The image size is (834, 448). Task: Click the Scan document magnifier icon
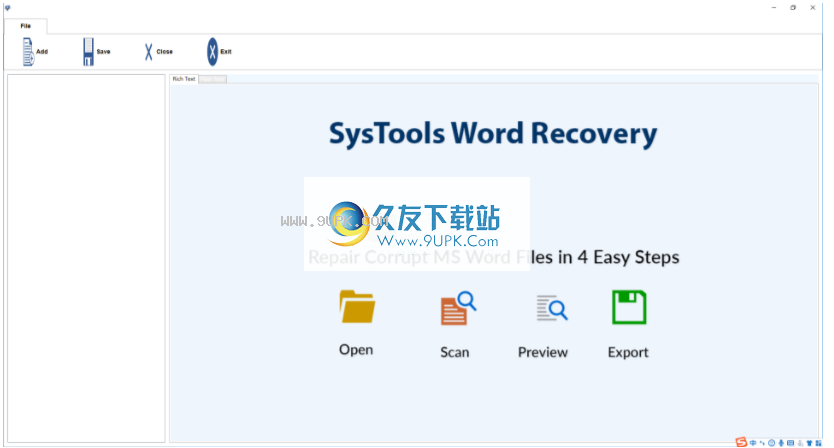coord(458,308)
